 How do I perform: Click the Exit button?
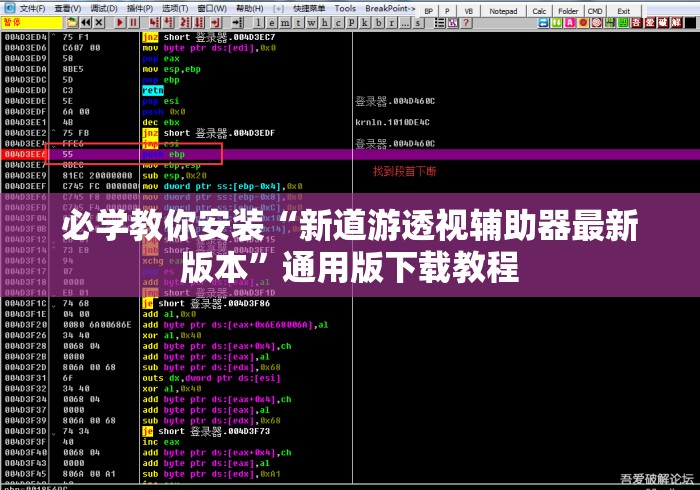624,11
